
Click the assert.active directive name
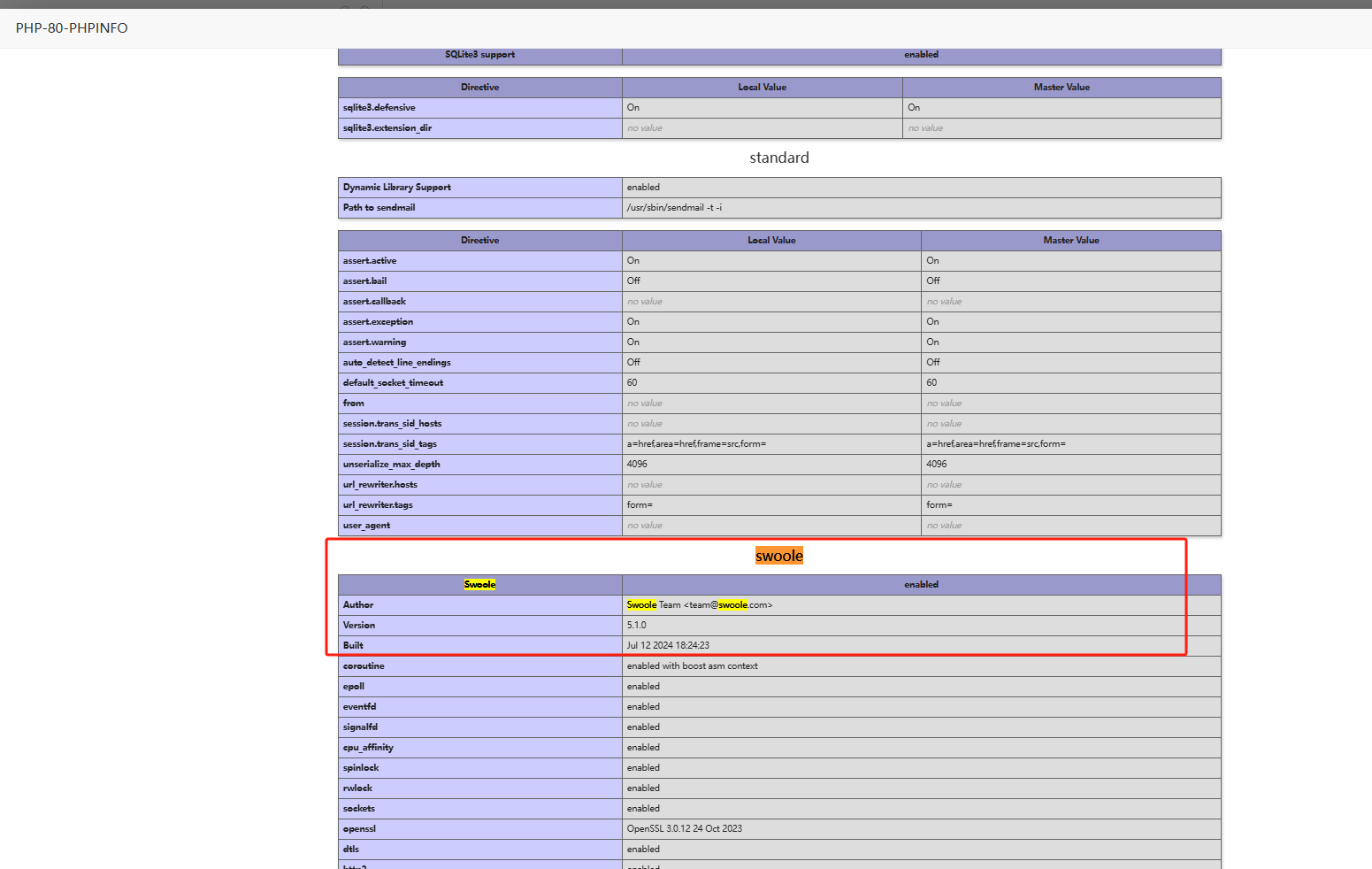click(x=370, y=261)
